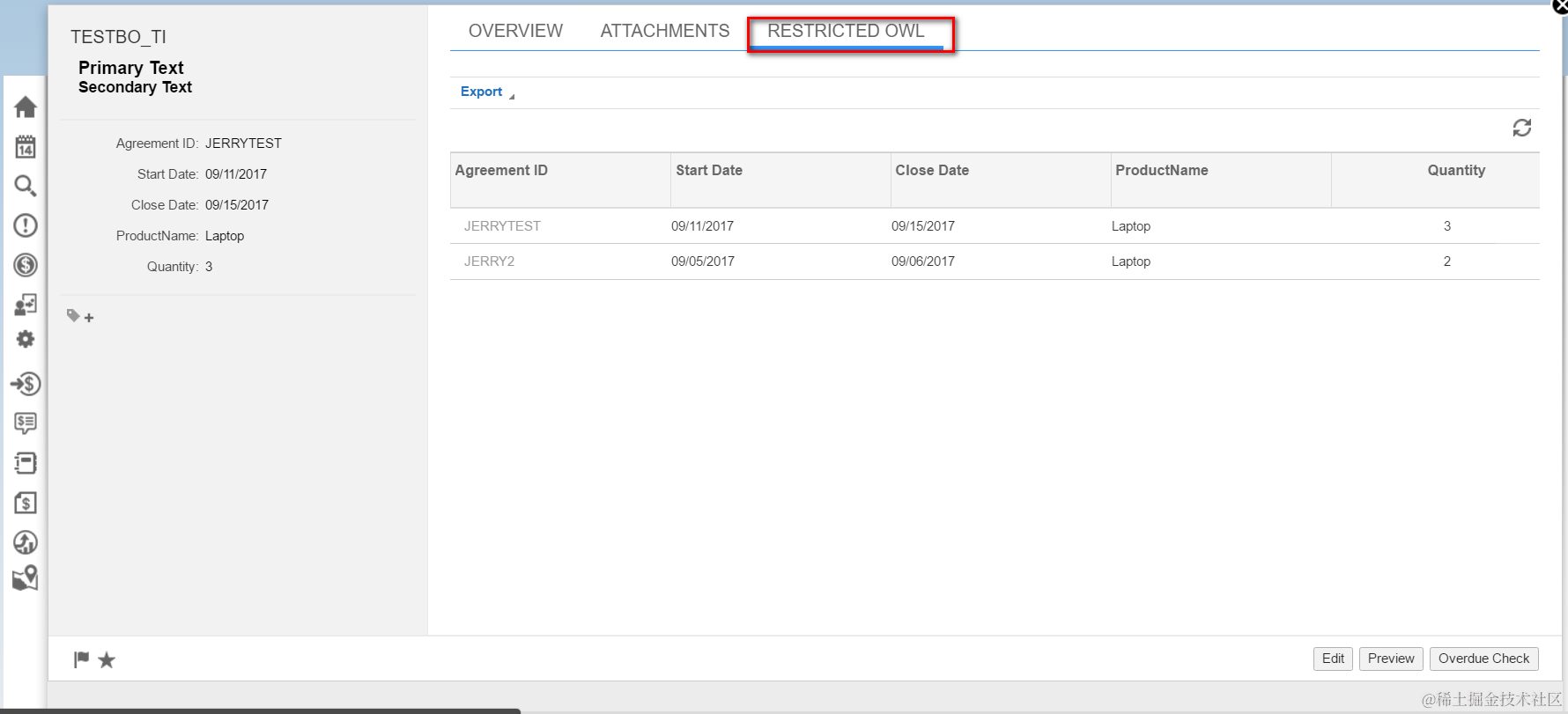Select the RESTRICTED OWL tab

coord(846,31)
